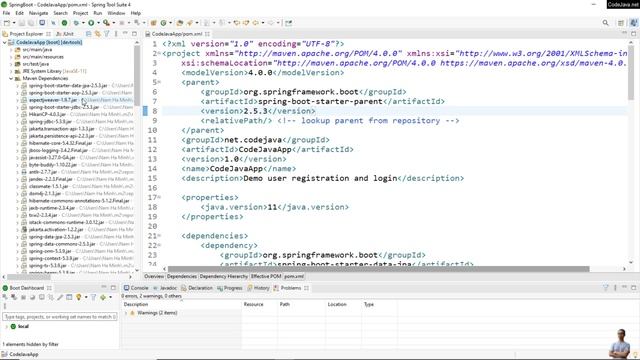Open the Console tab
This screenshot has height=360, width=640.
136,288
